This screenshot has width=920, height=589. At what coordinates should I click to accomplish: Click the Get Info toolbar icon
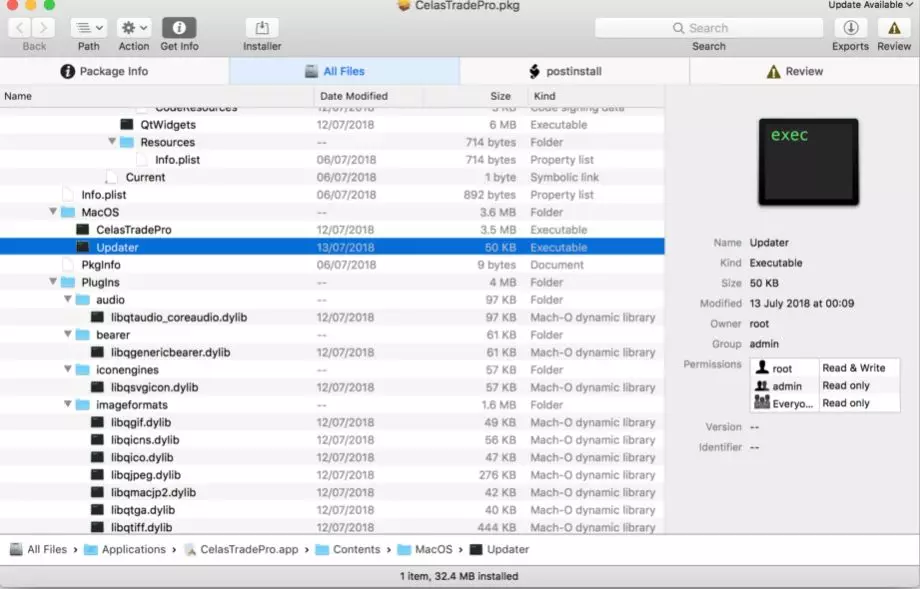click(x=179, y=28)
